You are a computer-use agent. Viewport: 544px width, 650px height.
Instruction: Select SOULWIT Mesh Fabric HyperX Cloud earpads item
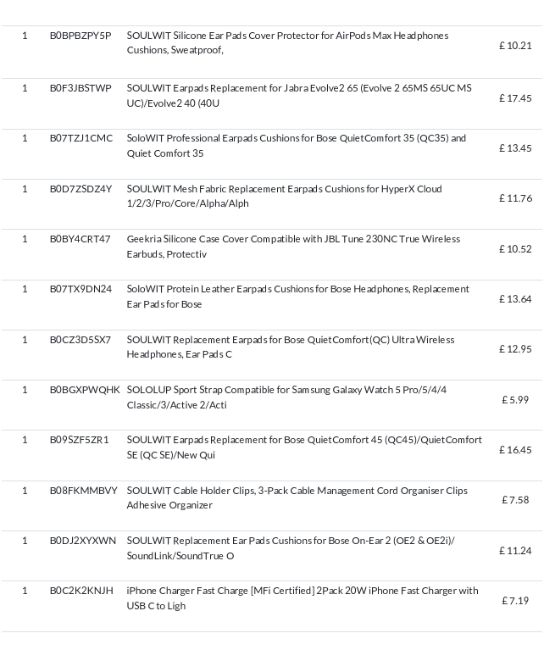pyautogui.click(x=284, y=196)
